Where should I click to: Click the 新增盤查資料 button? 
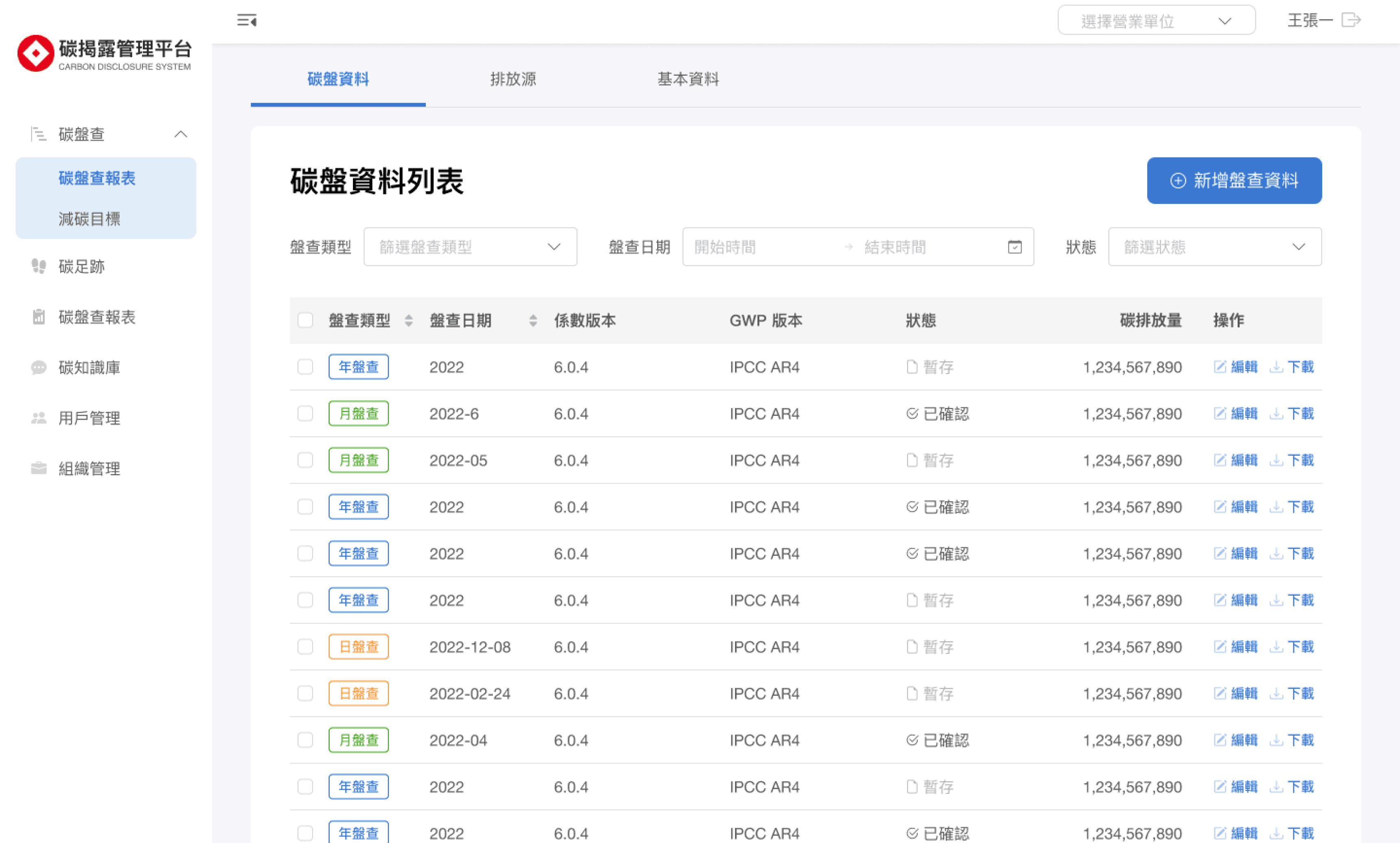point(1234,180)
